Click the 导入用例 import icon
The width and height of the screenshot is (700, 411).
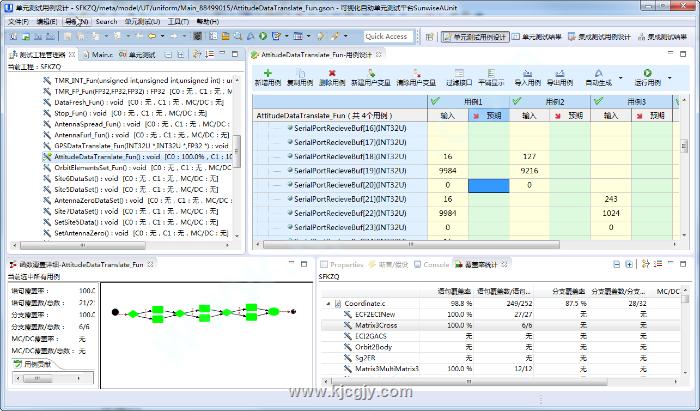tap(527, 73)
